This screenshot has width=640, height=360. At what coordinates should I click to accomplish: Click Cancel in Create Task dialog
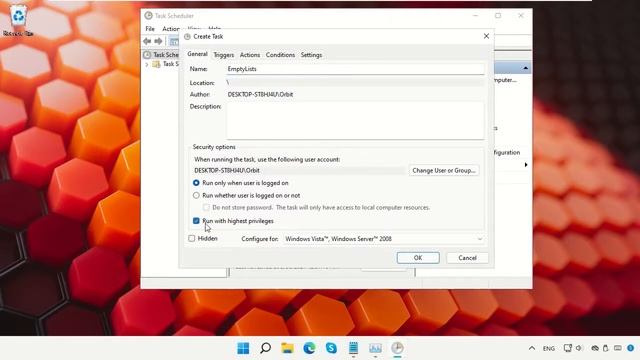click(467, 258)
